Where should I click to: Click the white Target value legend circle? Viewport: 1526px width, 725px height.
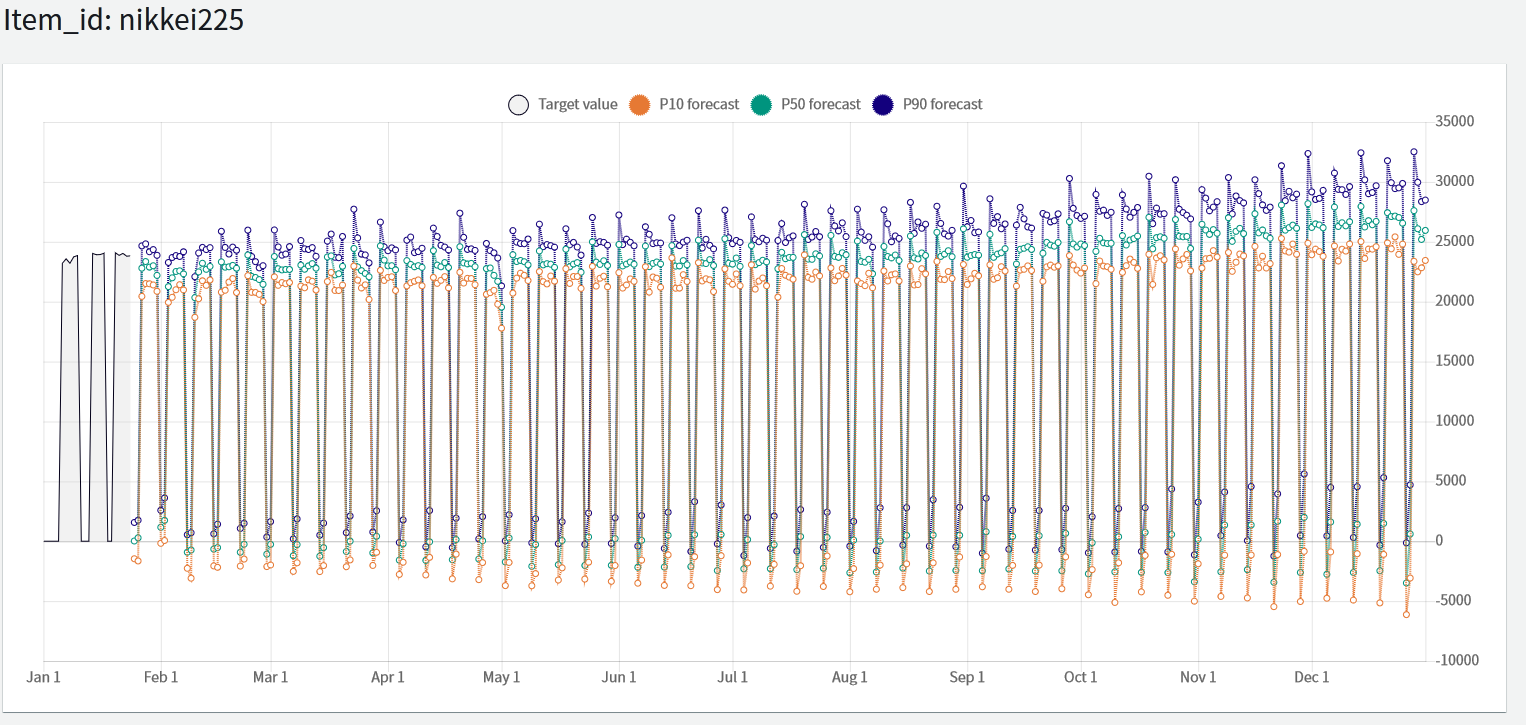[x=519, y=105]
